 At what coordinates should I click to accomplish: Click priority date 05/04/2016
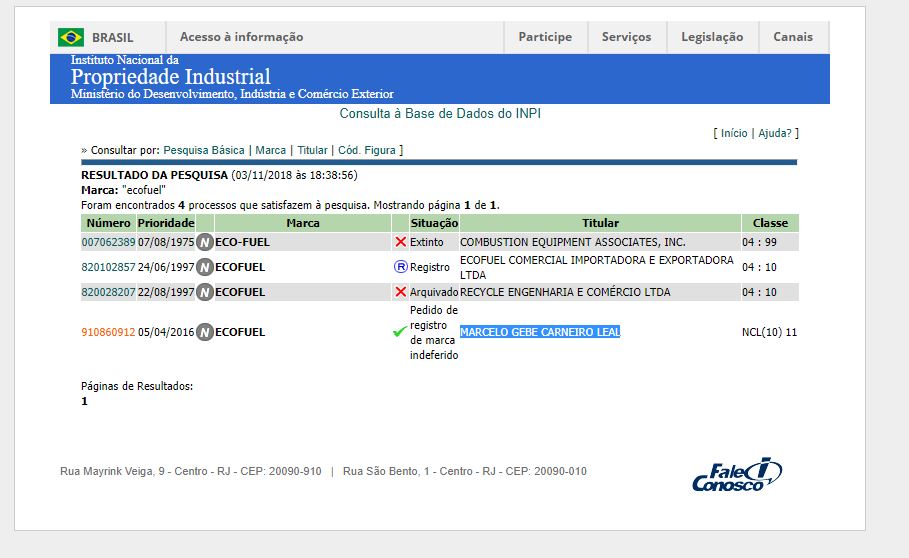(x=166, y=332)
